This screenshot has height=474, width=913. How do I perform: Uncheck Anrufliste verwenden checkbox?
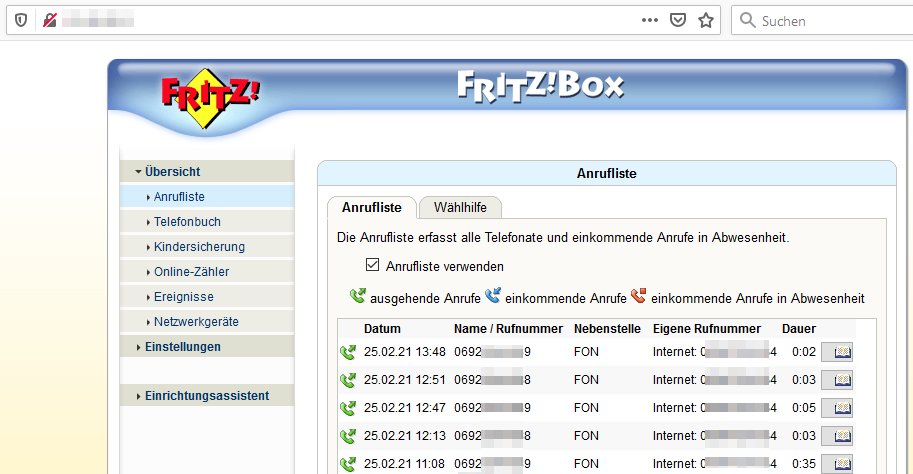tap(372, 265)
